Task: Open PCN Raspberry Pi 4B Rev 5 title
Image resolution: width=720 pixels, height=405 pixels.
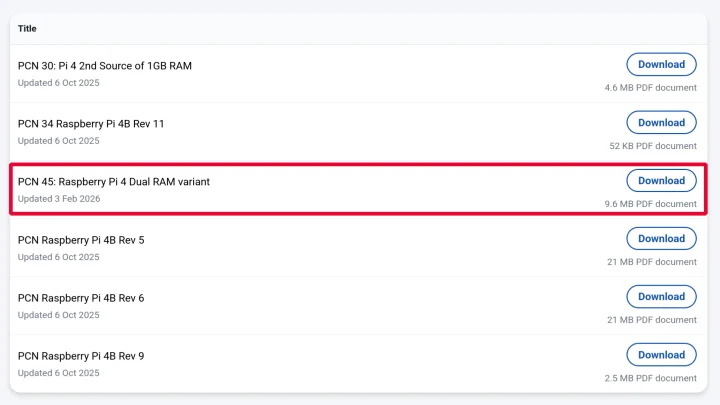Action: 81,240
